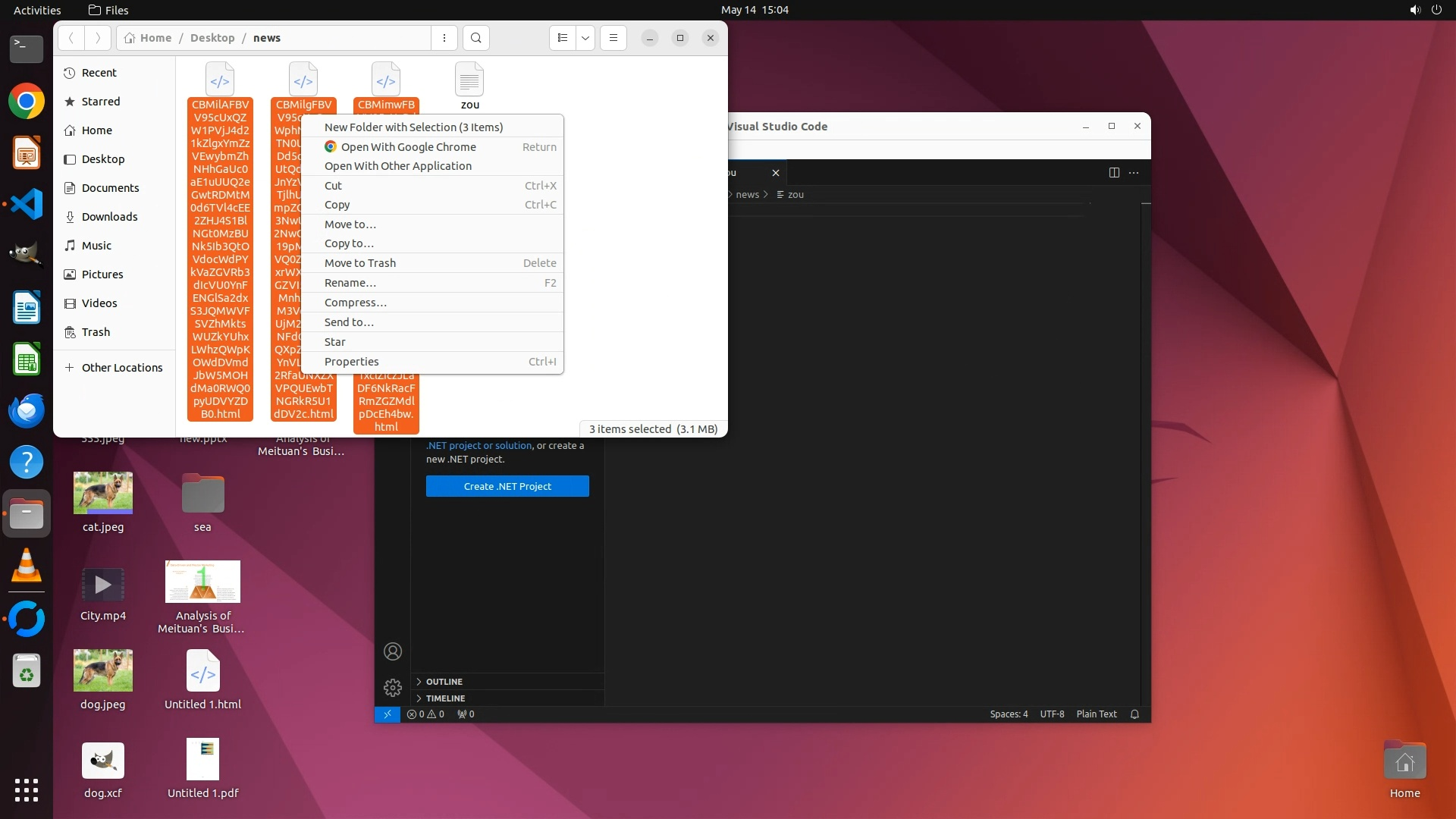The image size is (1456, 819).
Task: Click errors and warnings status indicator
Action: point(425,714)
